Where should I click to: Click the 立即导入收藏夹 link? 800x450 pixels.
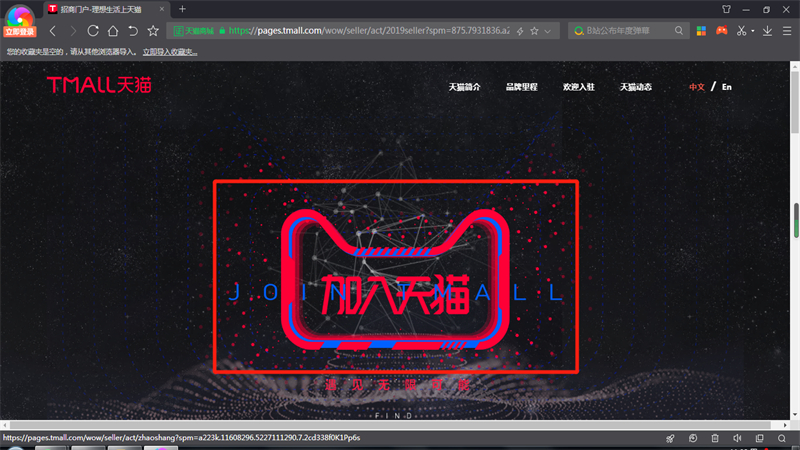click(x=170, y=52)
